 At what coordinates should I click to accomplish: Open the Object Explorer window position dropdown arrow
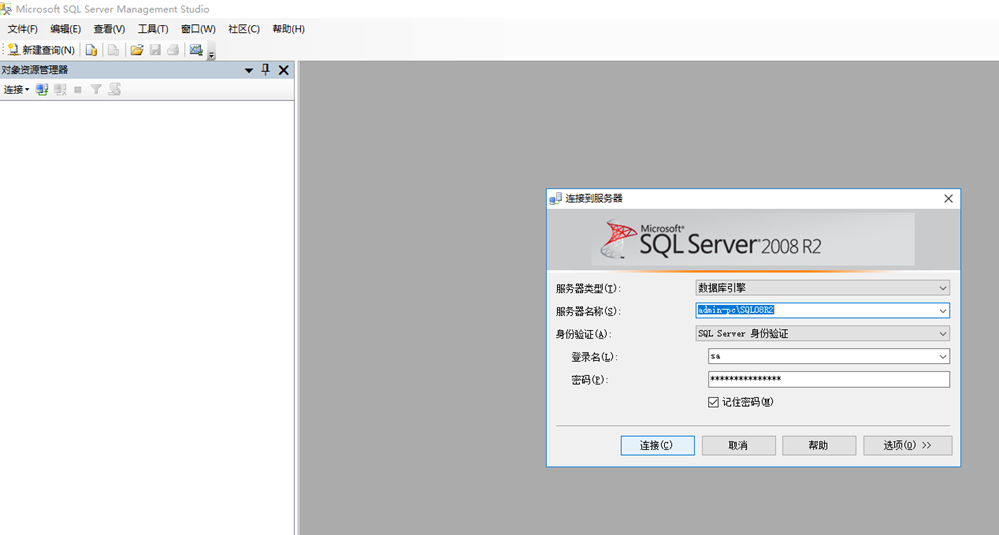[249, 70]
